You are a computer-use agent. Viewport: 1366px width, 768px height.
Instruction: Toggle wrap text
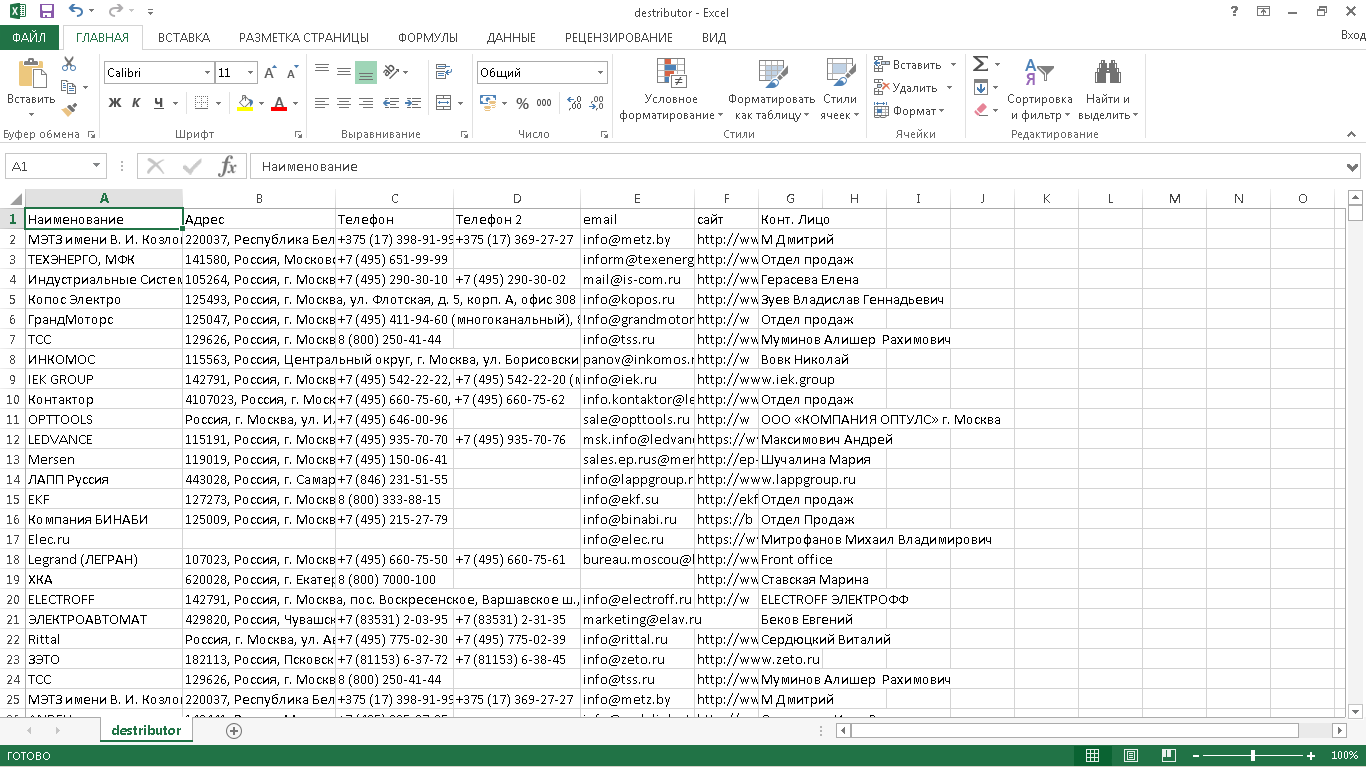pos(442,71)
